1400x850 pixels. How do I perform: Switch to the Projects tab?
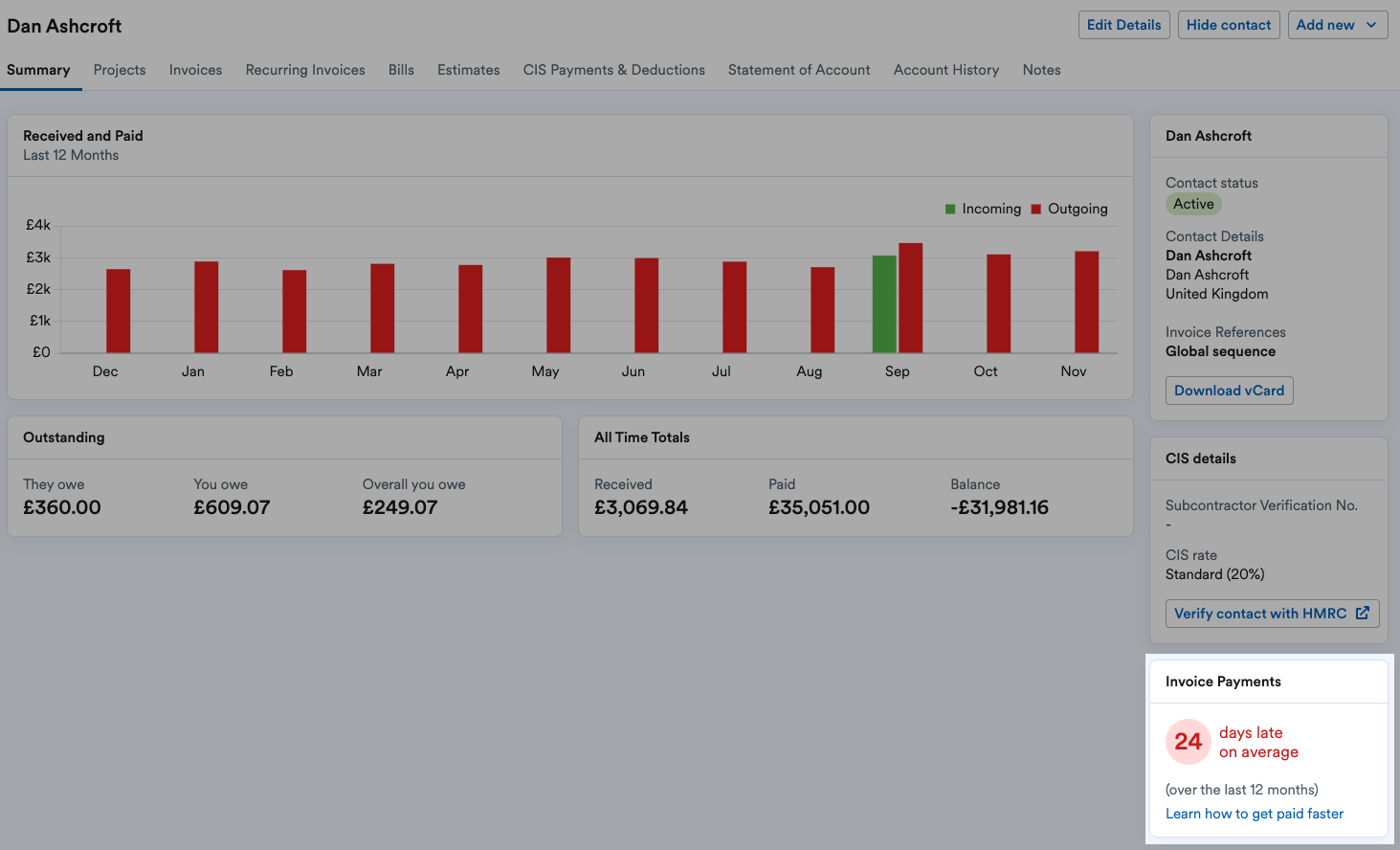(x=120, y=70)
